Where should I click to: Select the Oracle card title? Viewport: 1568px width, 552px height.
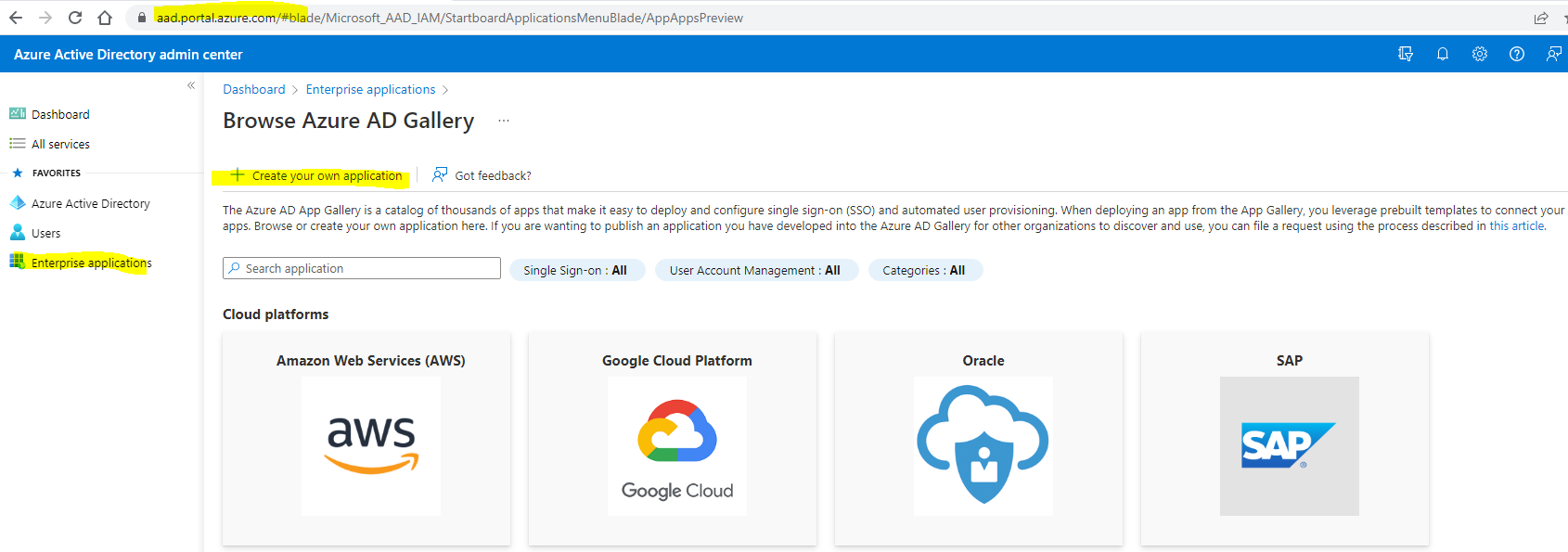[x=983, y=361]
